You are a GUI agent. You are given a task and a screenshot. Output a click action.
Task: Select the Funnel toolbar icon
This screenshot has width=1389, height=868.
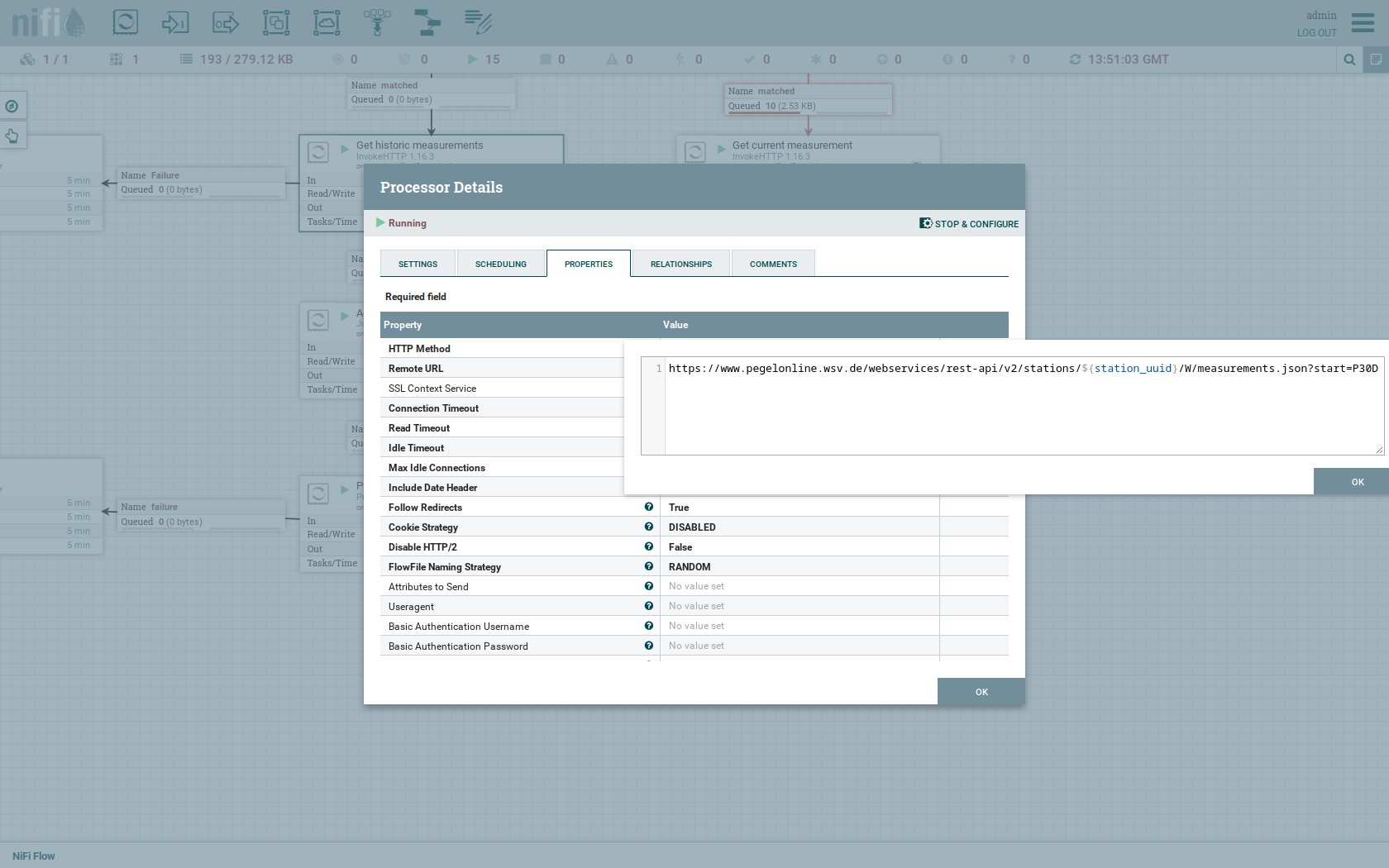[377, 22]
